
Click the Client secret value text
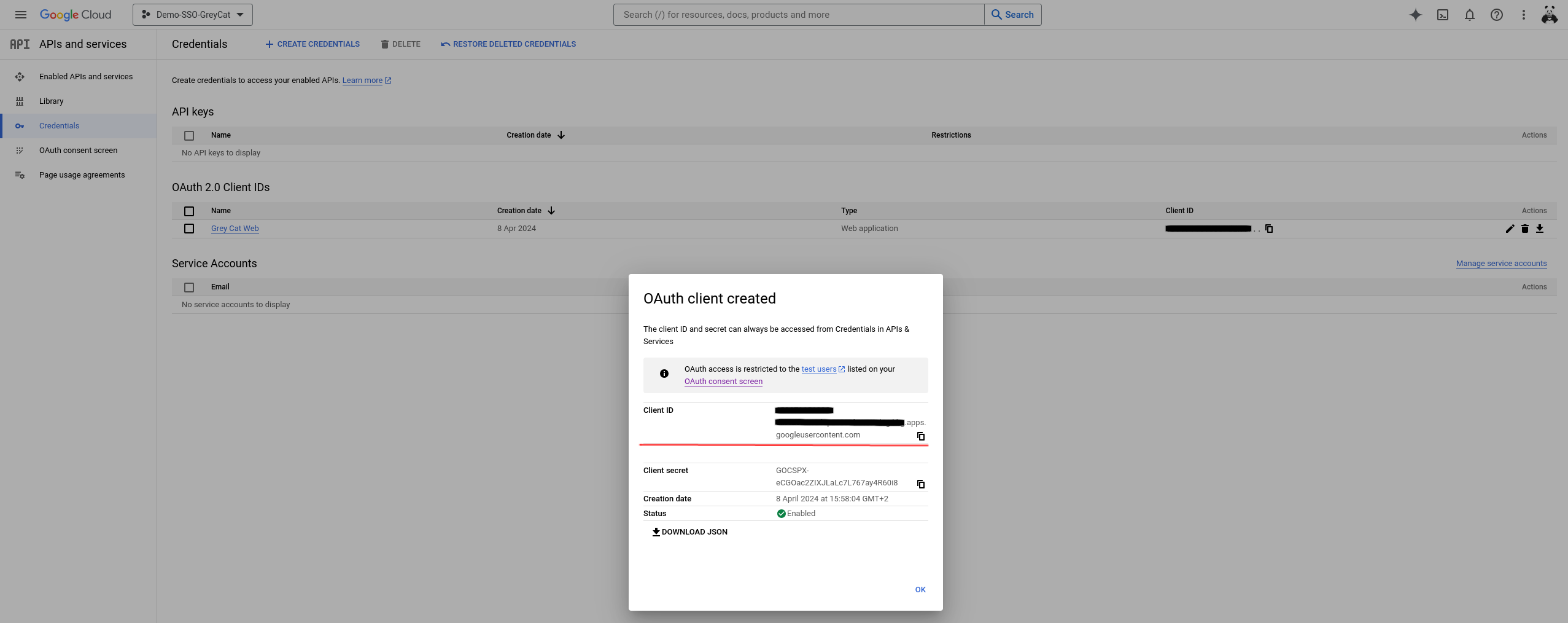(x=837, y=477)
